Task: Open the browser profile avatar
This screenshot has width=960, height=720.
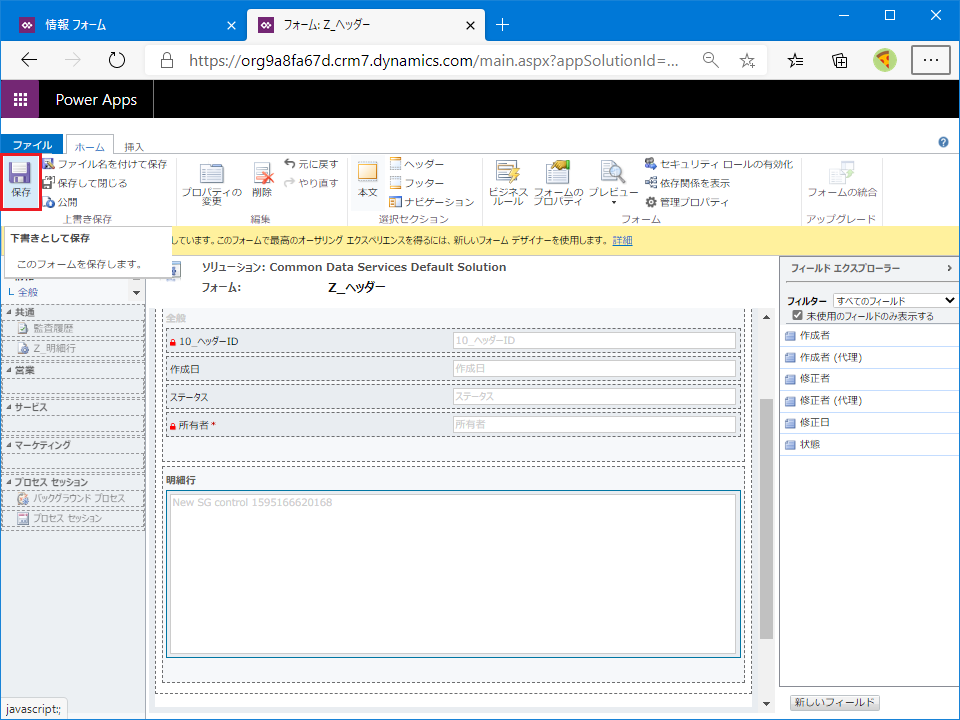Action: click(x=884, y=60)
